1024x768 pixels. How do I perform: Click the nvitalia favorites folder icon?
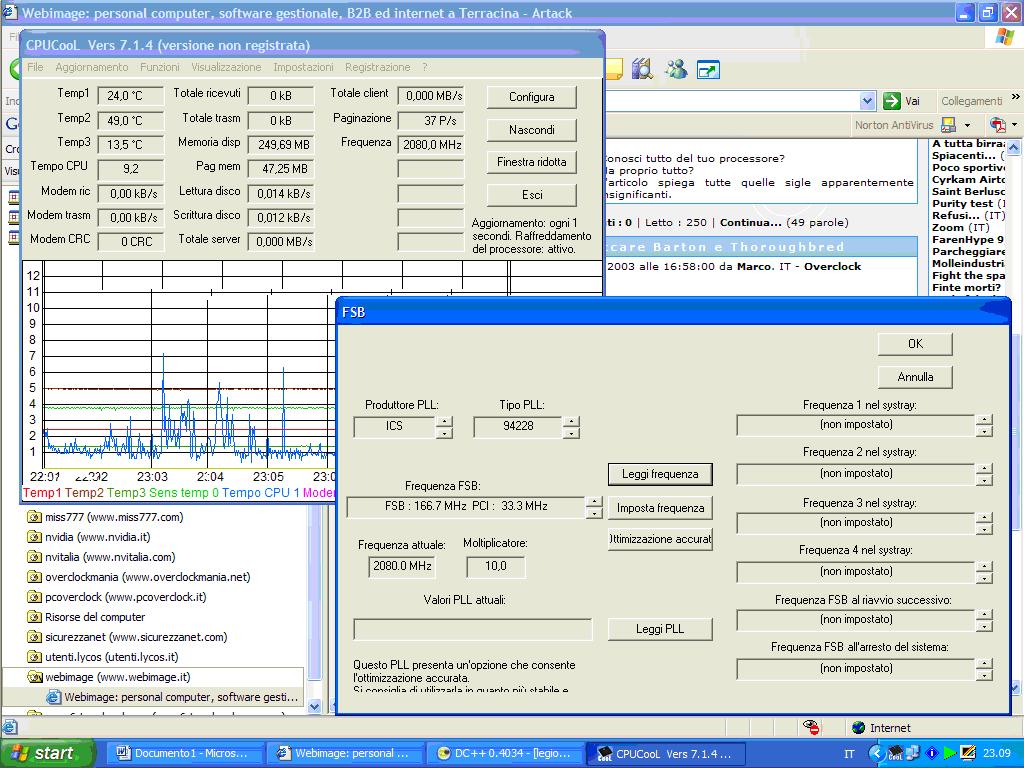click(34, 557)
